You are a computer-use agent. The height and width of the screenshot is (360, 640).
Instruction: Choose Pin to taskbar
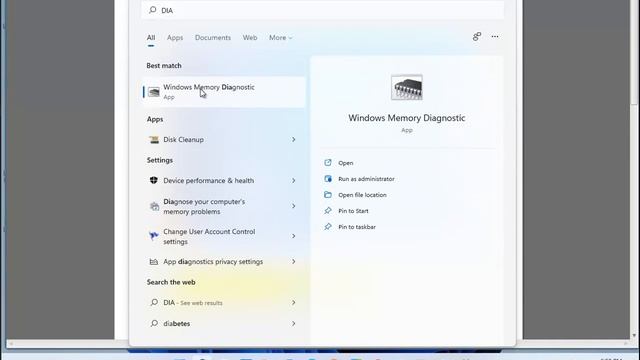[357, 227]
